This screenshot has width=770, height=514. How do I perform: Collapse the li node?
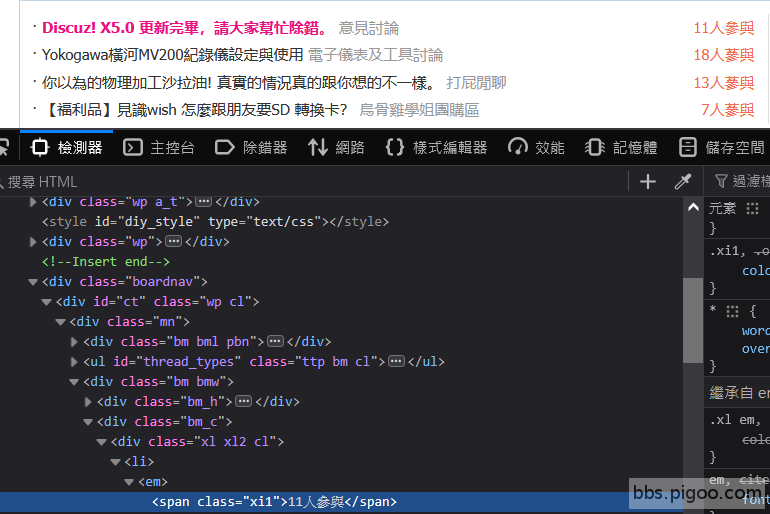click(115, 462)
